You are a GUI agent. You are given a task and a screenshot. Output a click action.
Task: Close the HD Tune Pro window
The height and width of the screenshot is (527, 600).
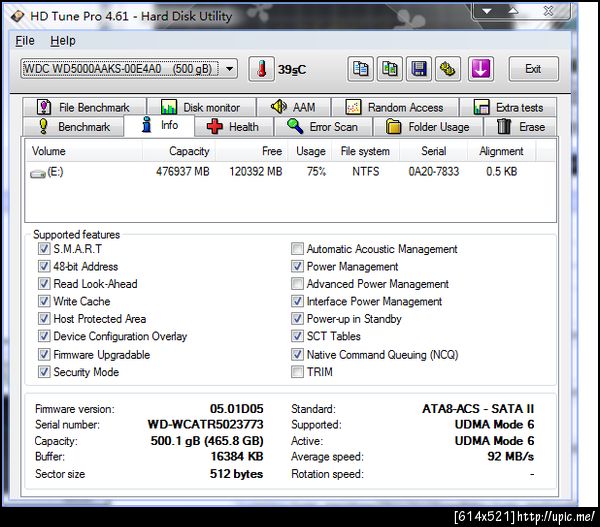[548, 11]
